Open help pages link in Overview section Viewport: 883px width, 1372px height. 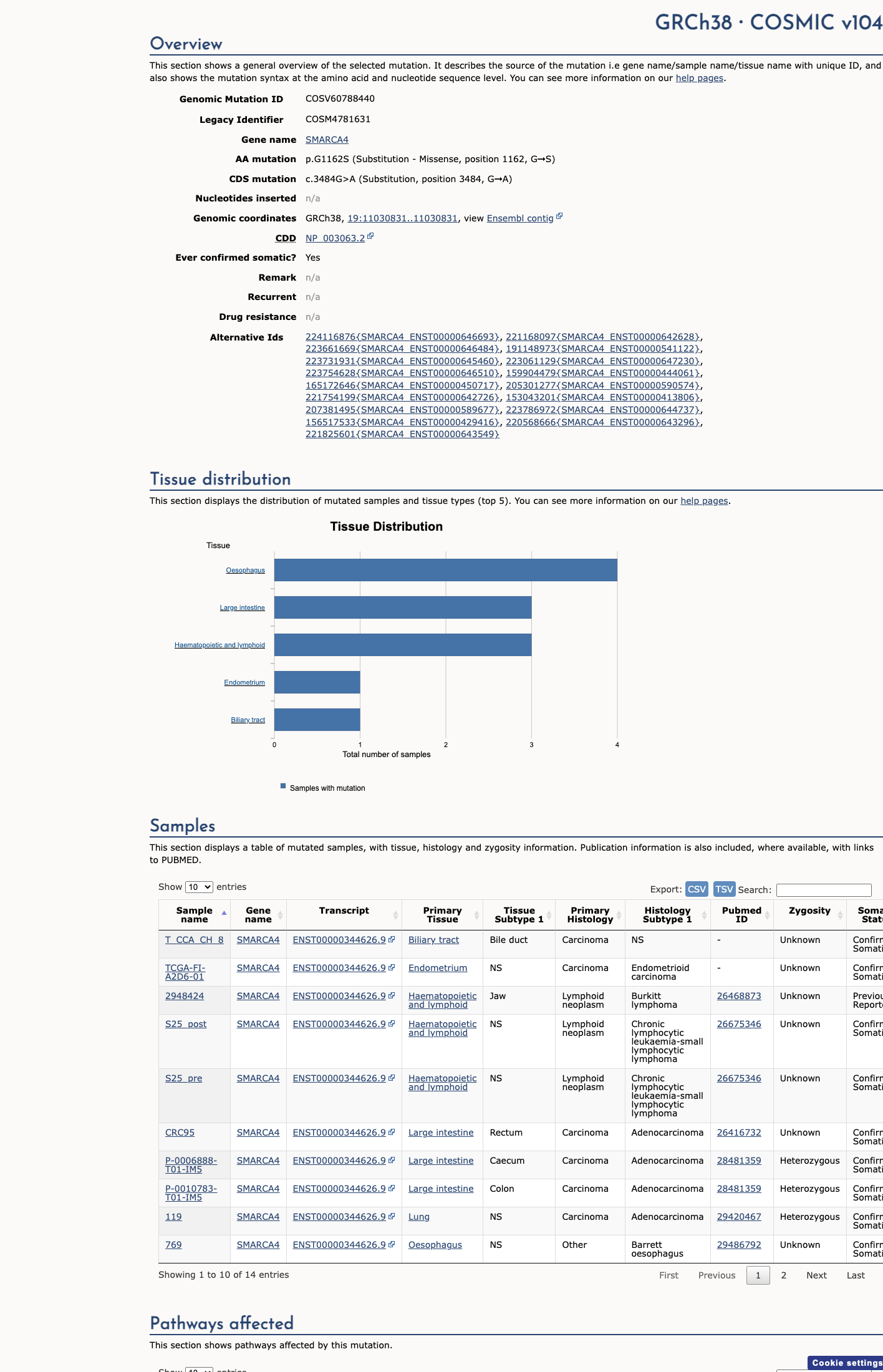[x=700, y=78]
